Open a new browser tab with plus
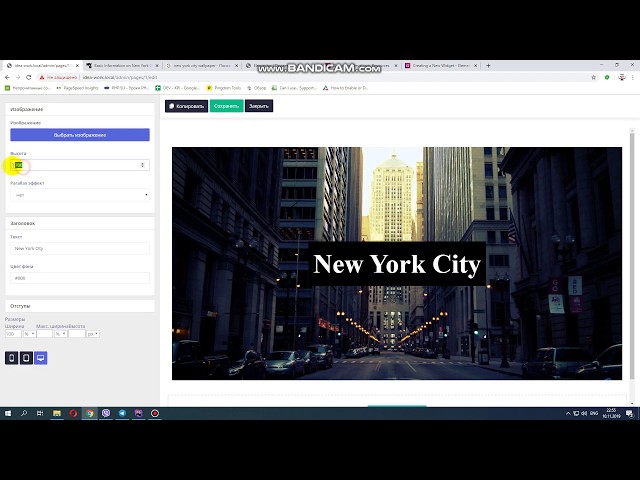The width and height of the screenshot is (640, 480). tap(488, 65)
